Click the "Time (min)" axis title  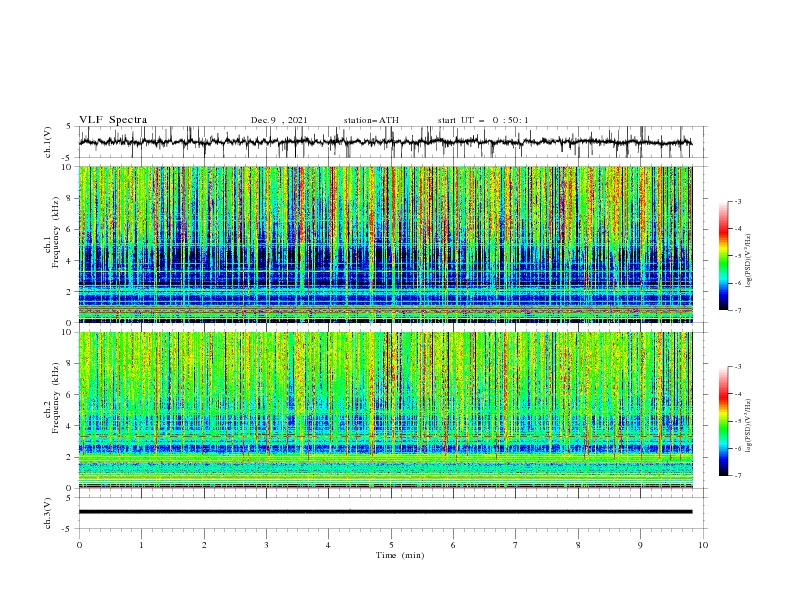click(400, 555)
